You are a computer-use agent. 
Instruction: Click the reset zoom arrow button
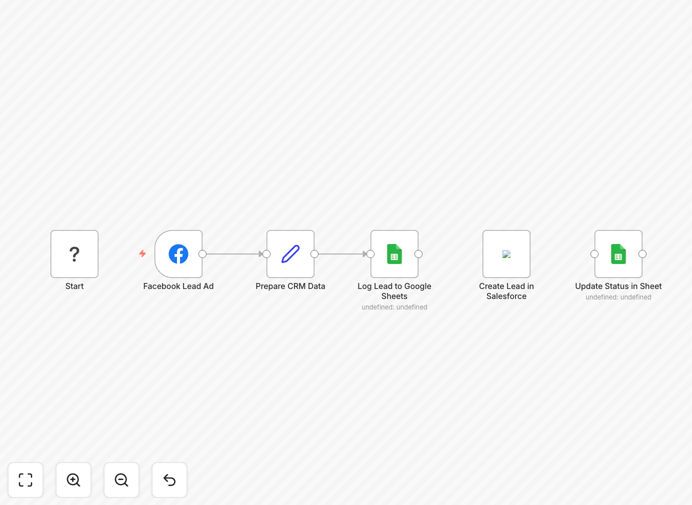click(169, 480)
